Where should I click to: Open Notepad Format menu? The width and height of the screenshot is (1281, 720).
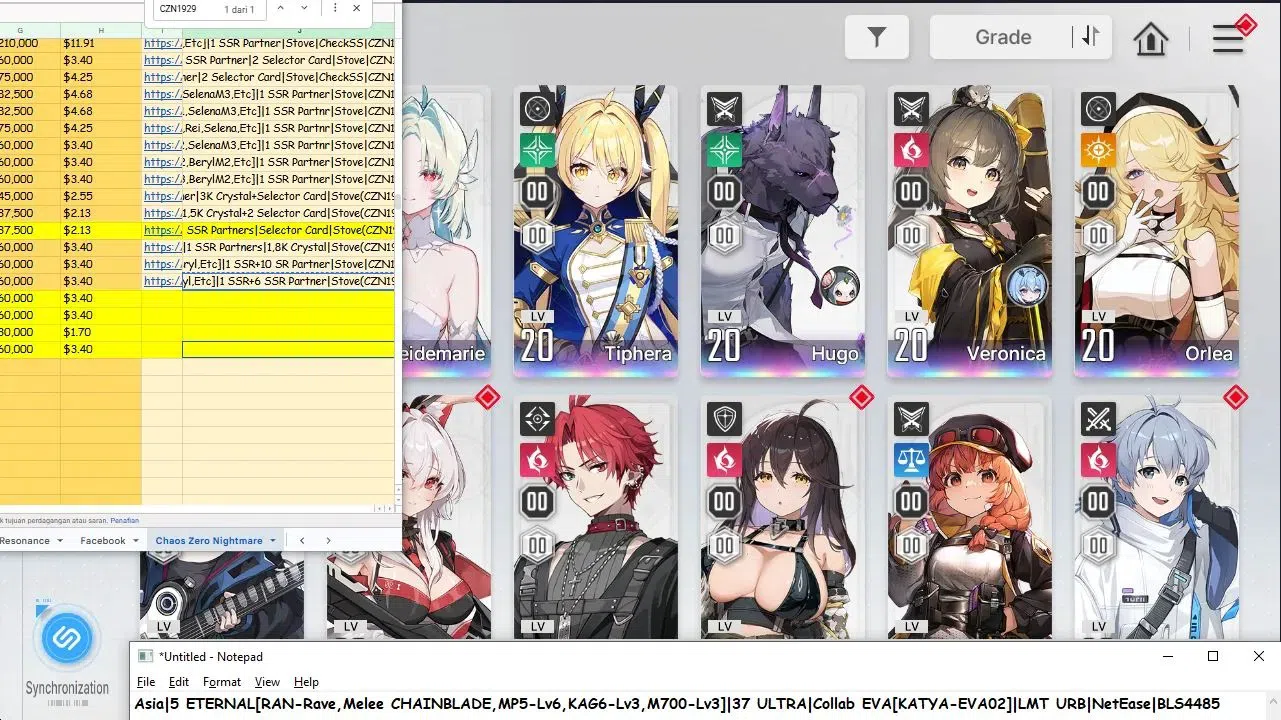pos(222,682)
